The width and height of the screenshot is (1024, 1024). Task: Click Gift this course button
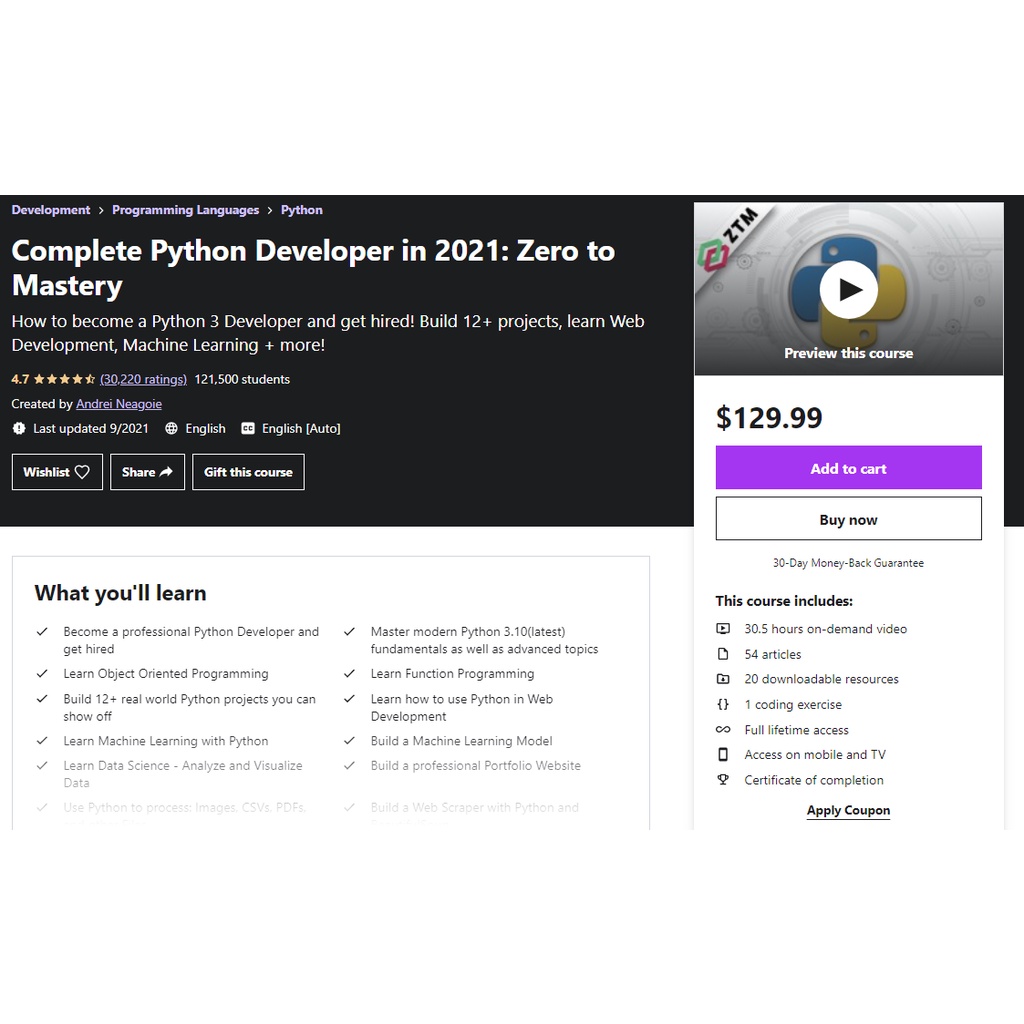coord(248,472)
